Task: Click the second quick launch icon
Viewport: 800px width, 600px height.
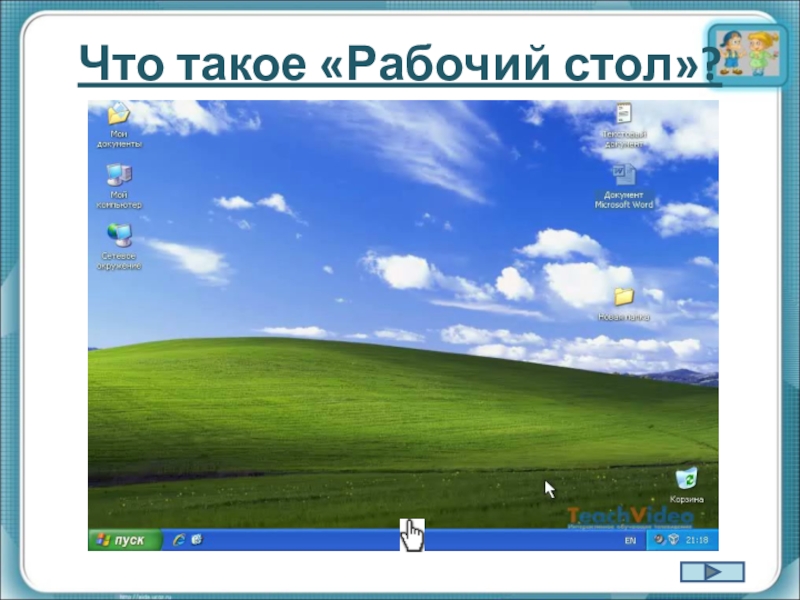Action: click(196, 539)
